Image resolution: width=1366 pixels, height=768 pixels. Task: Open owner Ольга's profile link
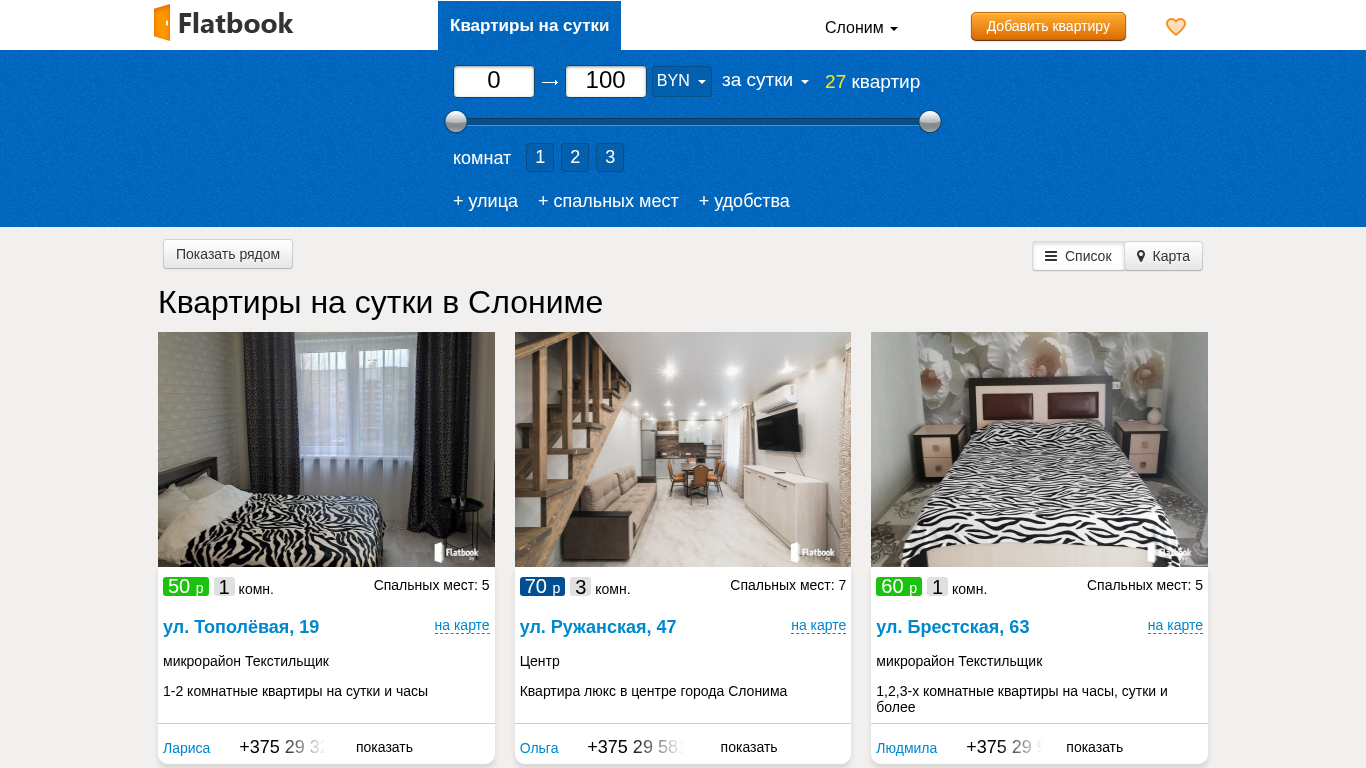coord(539,748)
